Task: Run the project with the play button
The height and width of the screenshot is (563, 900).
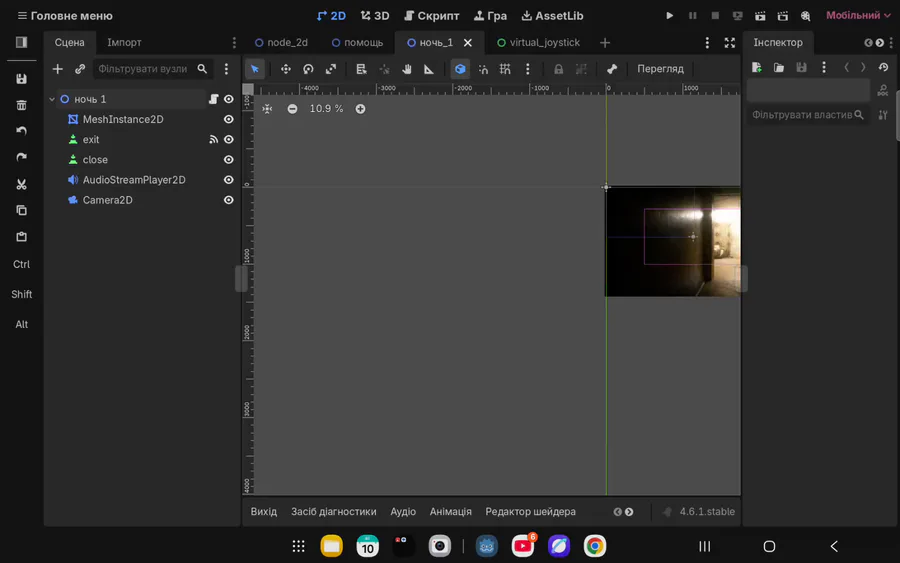Action: point(670,16)
